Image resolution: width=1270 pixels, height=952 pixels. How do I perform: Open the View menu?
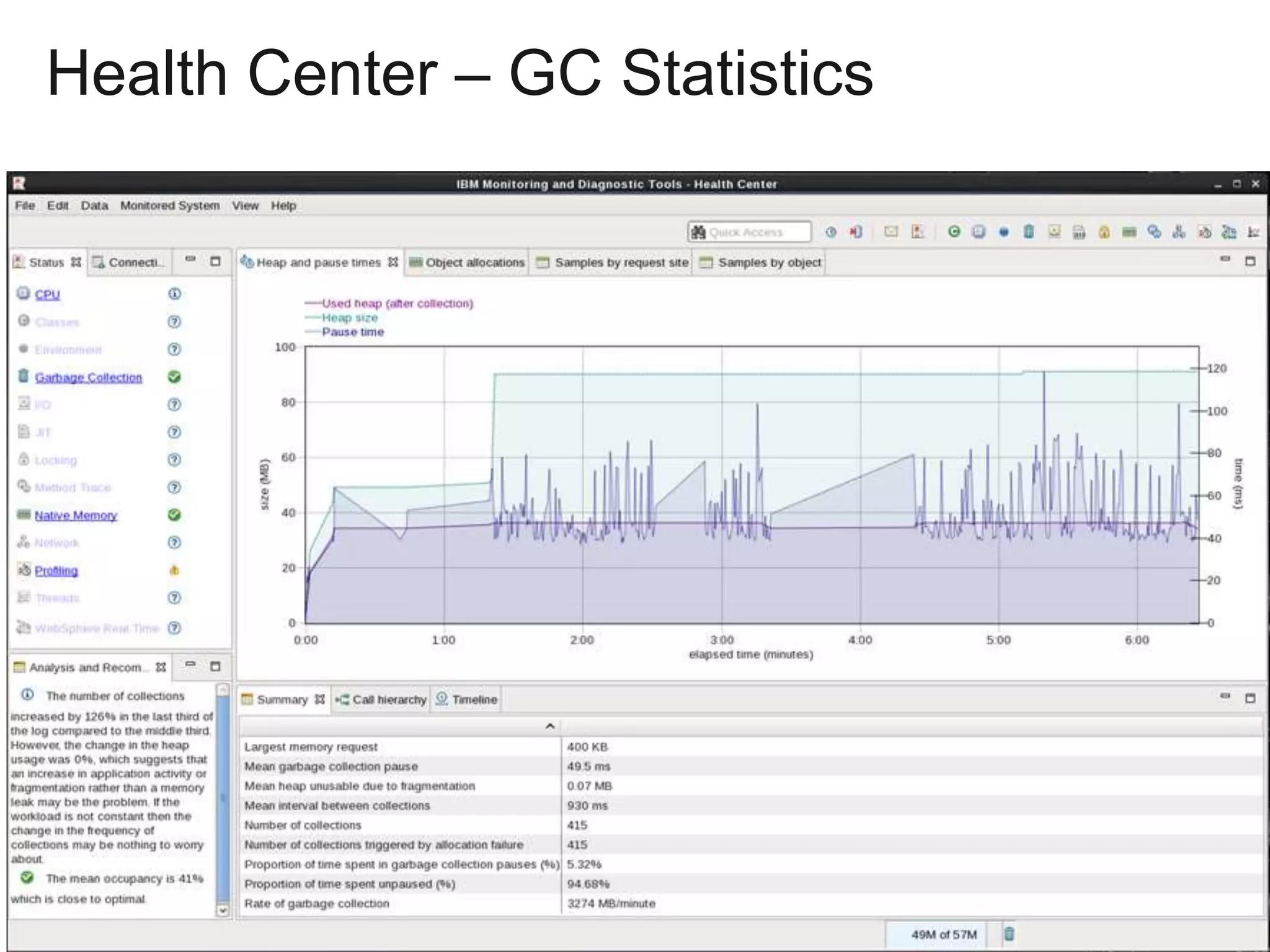tap(246, 205)
